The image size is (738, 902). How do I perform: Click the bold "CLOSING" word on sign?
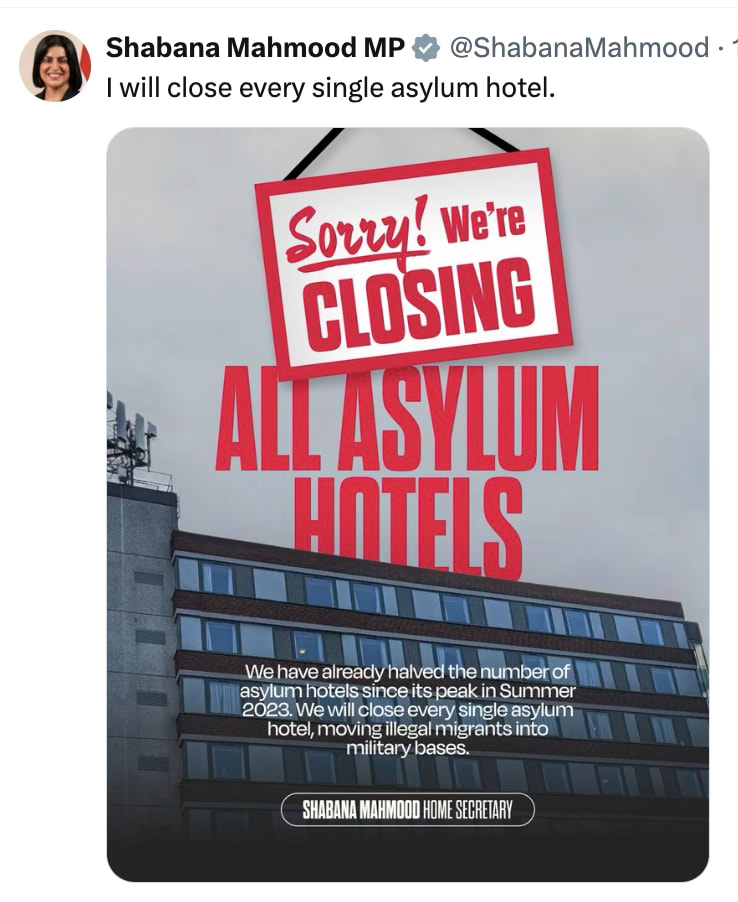[419, 305]
